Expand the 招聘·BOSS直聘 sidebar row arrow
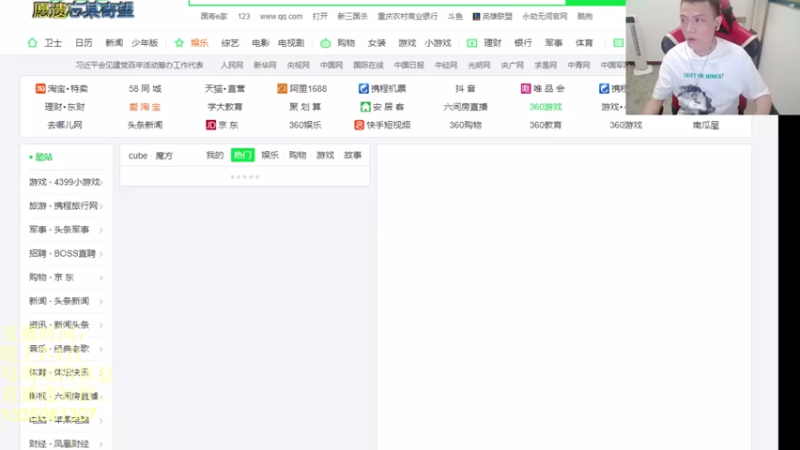The height and width of the screenshot is (450, 800). pos(101,254)
